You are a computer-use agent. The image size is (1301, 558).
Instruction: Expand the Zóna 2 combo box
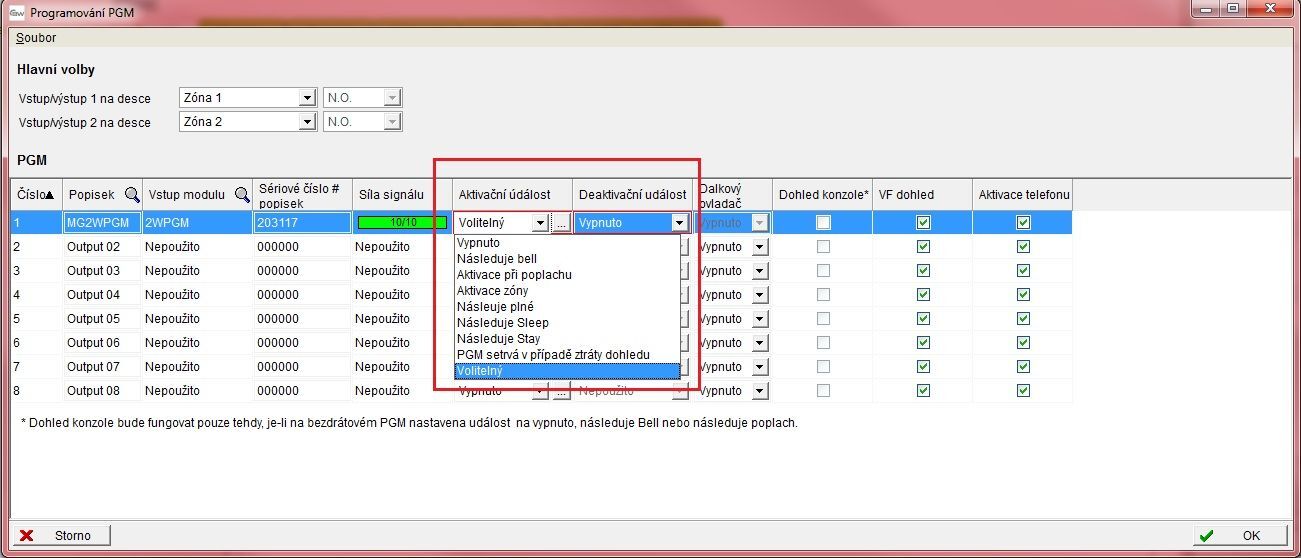307,122
